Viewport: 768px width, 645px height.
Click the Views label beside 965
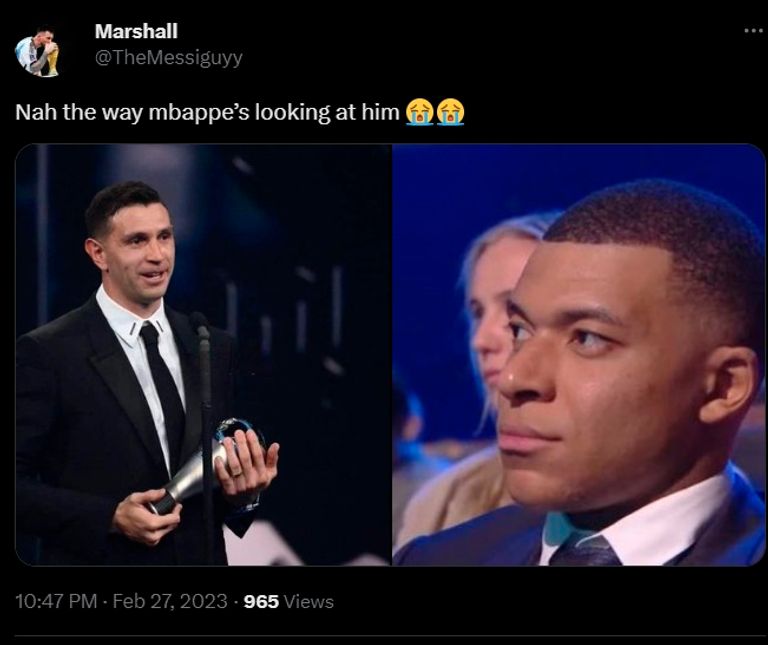coord(309,601)
